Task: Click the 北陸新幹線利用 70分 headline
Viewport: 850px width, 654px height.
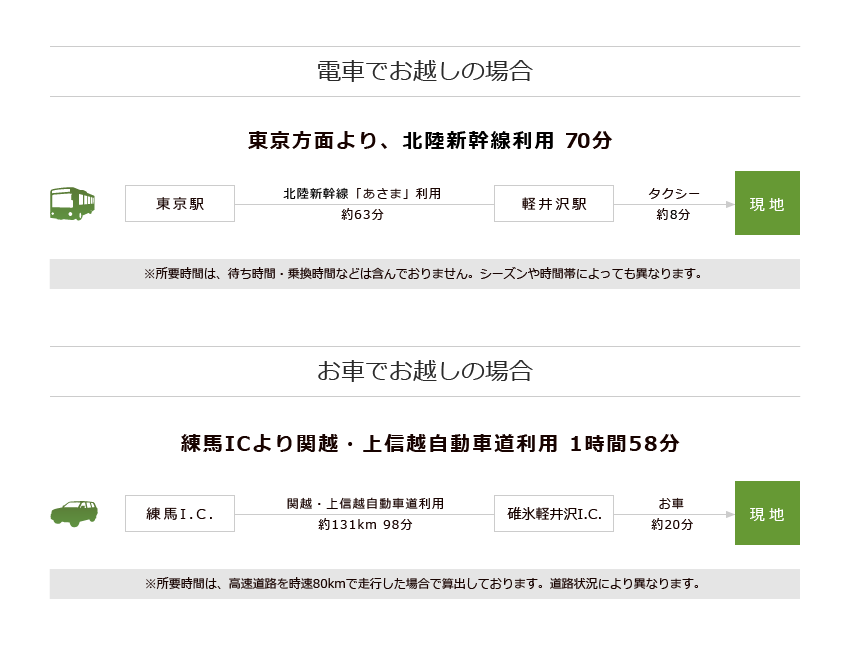Action: 430,140
